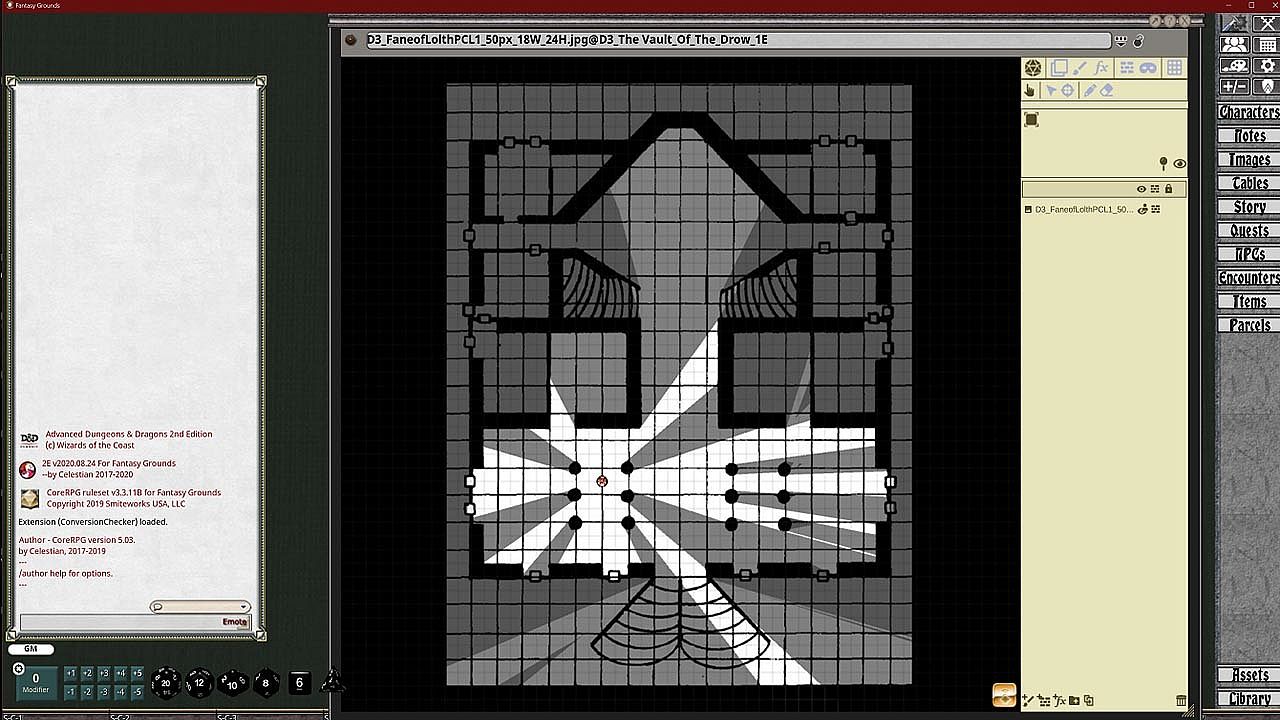
Task: Select the paintbrush tool in image toolbar
Action: [1080, 68]
